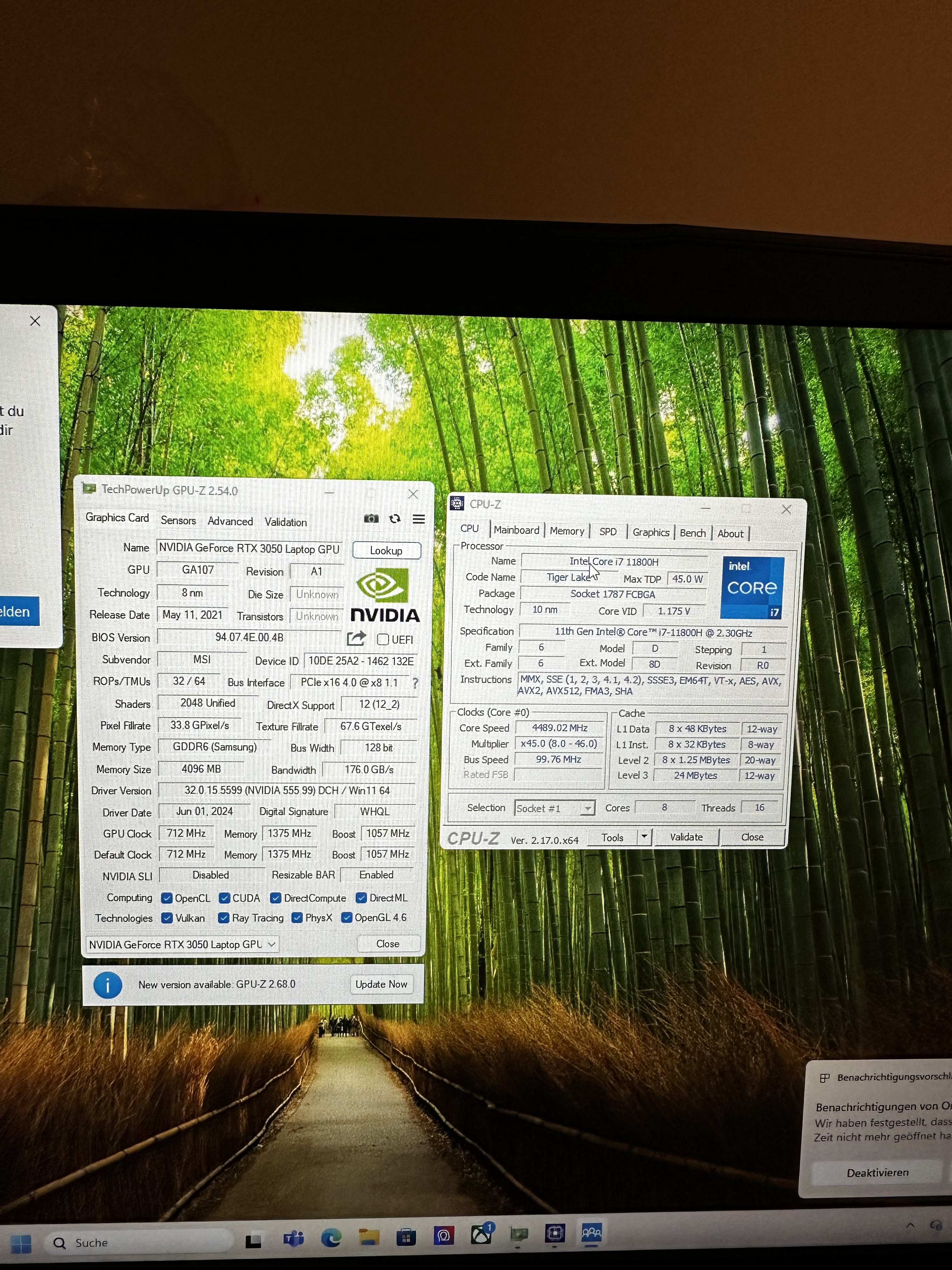Click the GPU-Z screenshot camera icon
This screenshot has height=1270, width=952.
(371, 518)
